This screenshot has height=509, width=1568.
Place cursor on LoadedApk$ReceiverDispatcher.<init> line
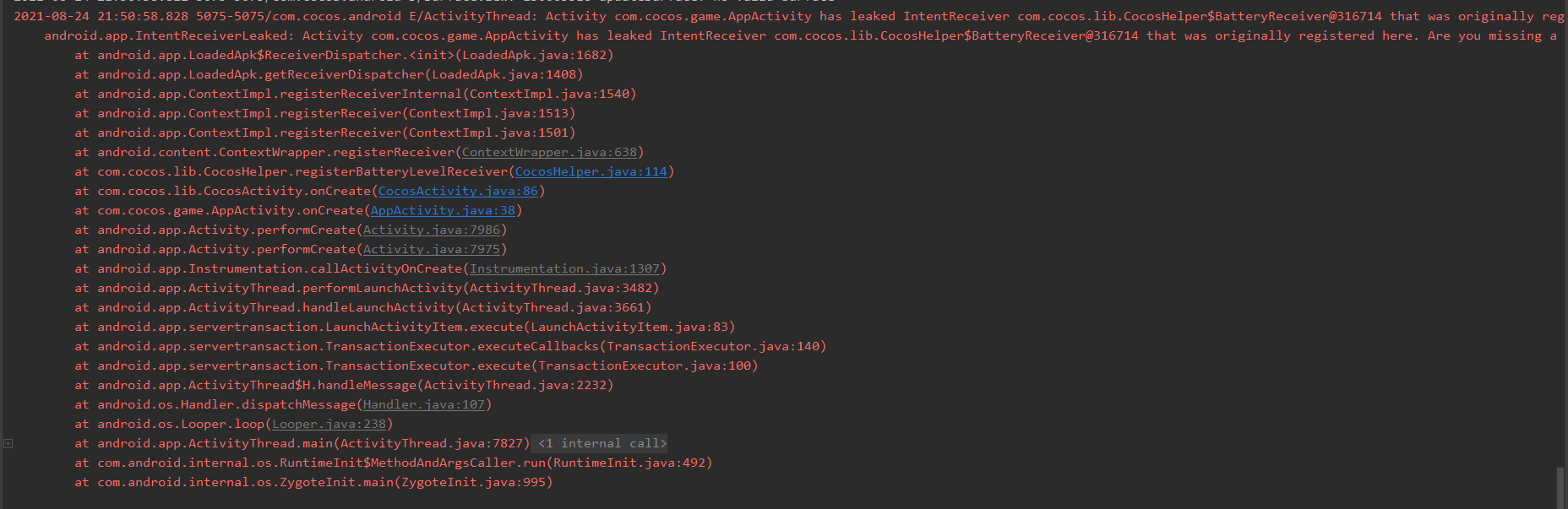click(355, 55)
